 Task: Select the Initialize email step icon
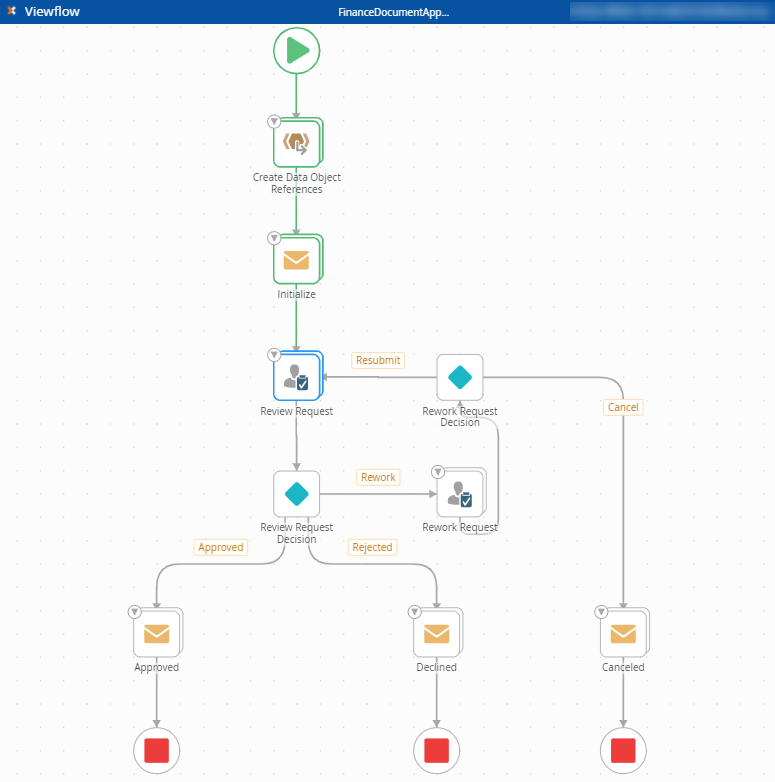pyautogui.click(x=296, y=261)
